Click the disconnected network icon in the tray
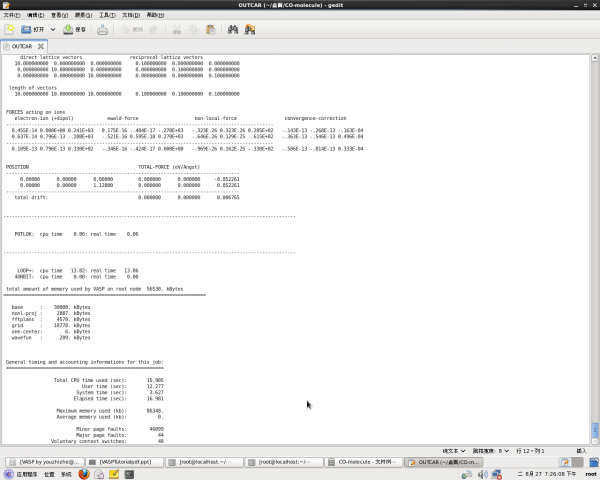 pyautogui.click(x=497, y=475)
